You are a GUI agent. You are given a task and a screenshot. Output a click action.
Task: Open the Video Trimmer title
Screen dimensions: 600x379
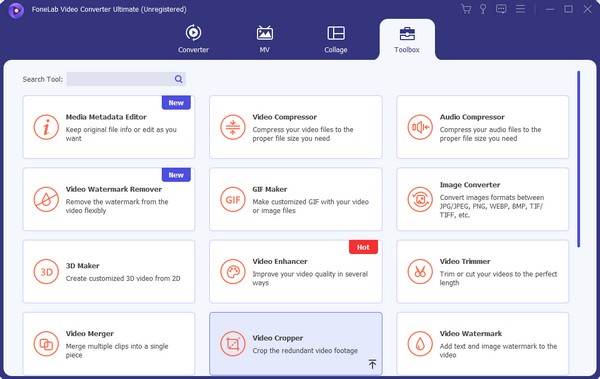(x=465, y=261)
